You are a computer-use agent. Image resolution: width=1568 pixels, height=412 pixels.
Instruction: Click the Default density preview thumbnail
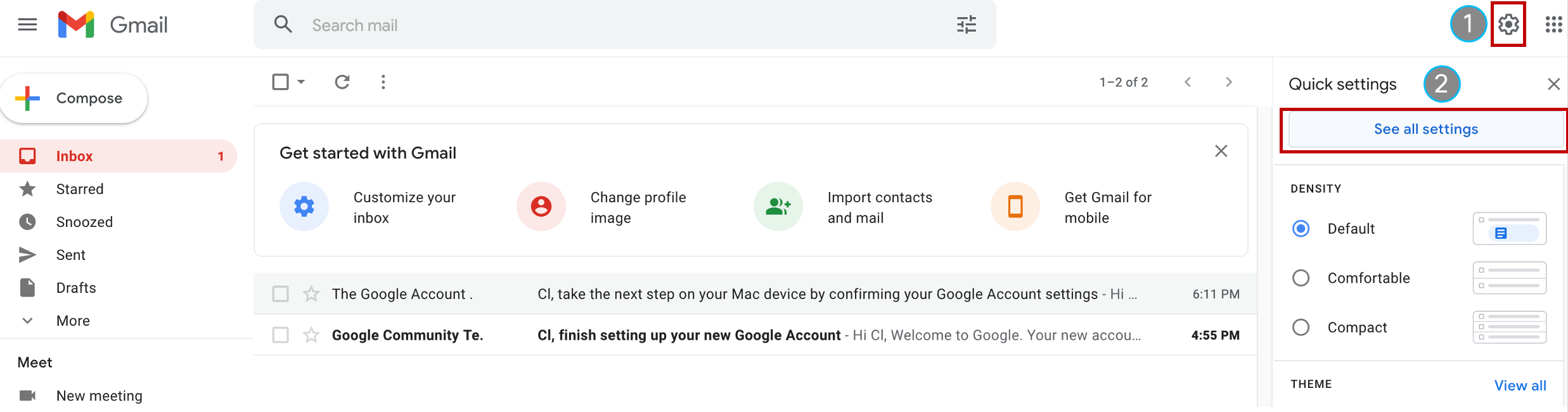coord(1509,228)
